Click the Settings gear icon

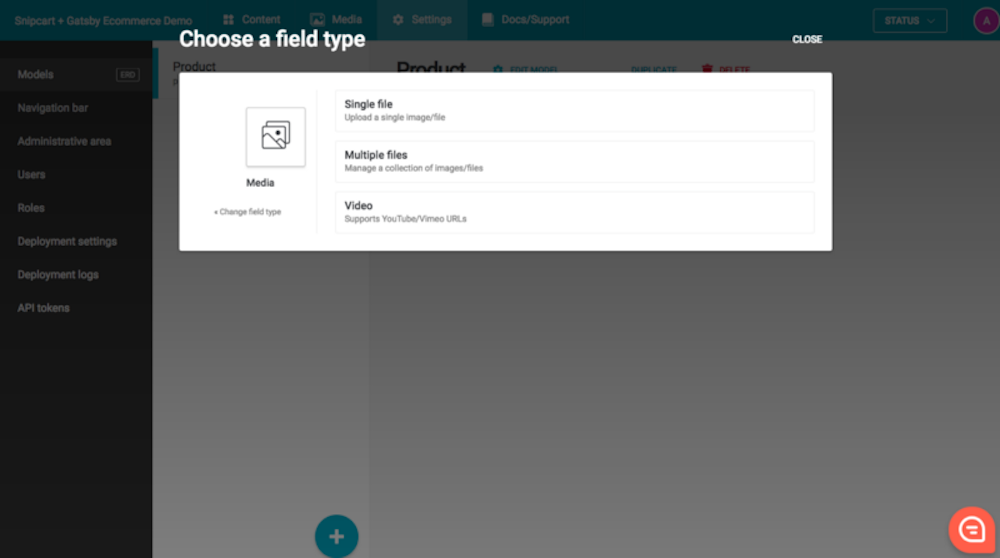(398, 20)
